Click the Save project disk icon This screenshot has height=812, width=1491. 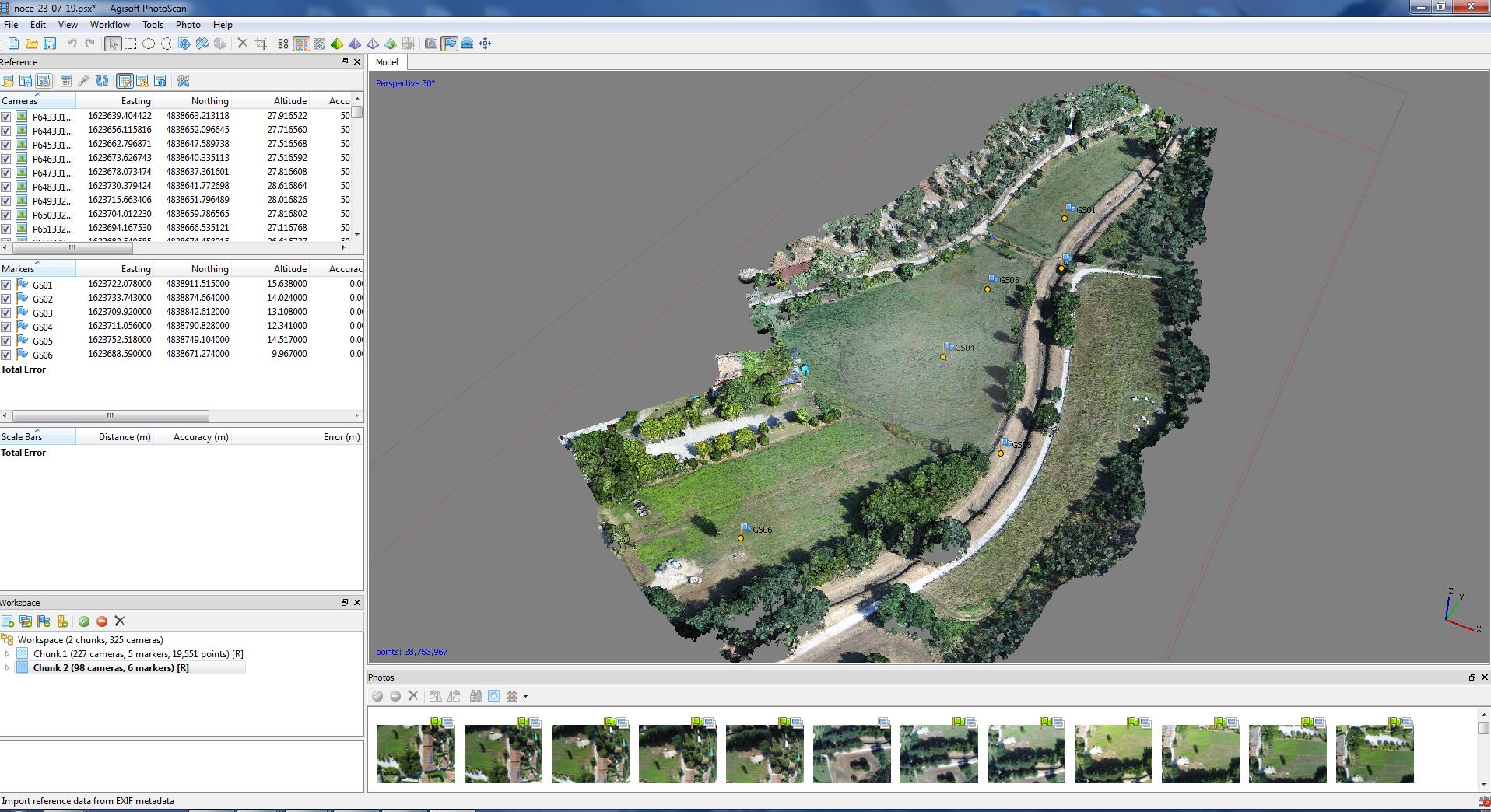[50, 44]
